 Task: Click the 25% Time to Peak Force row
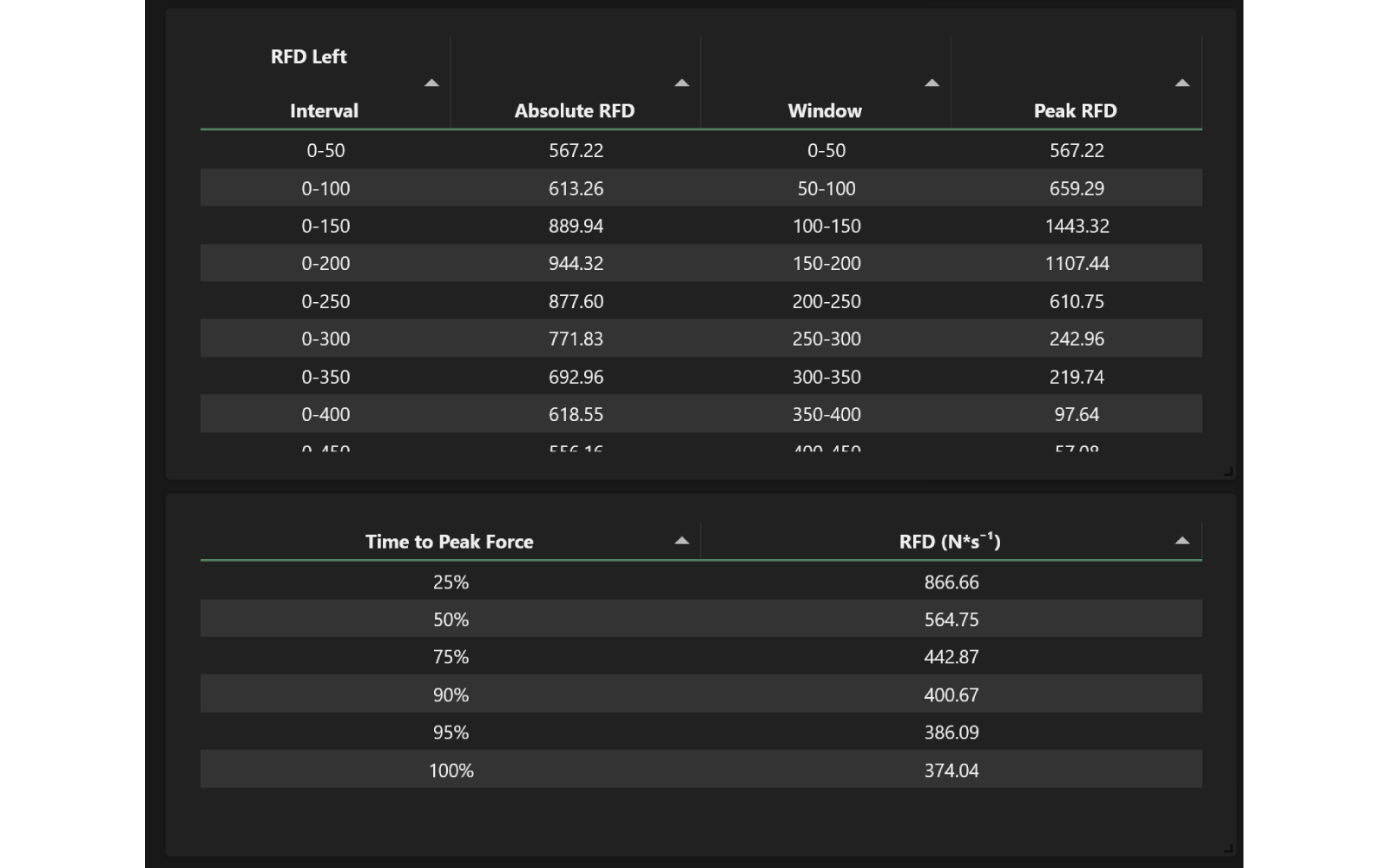451,582
